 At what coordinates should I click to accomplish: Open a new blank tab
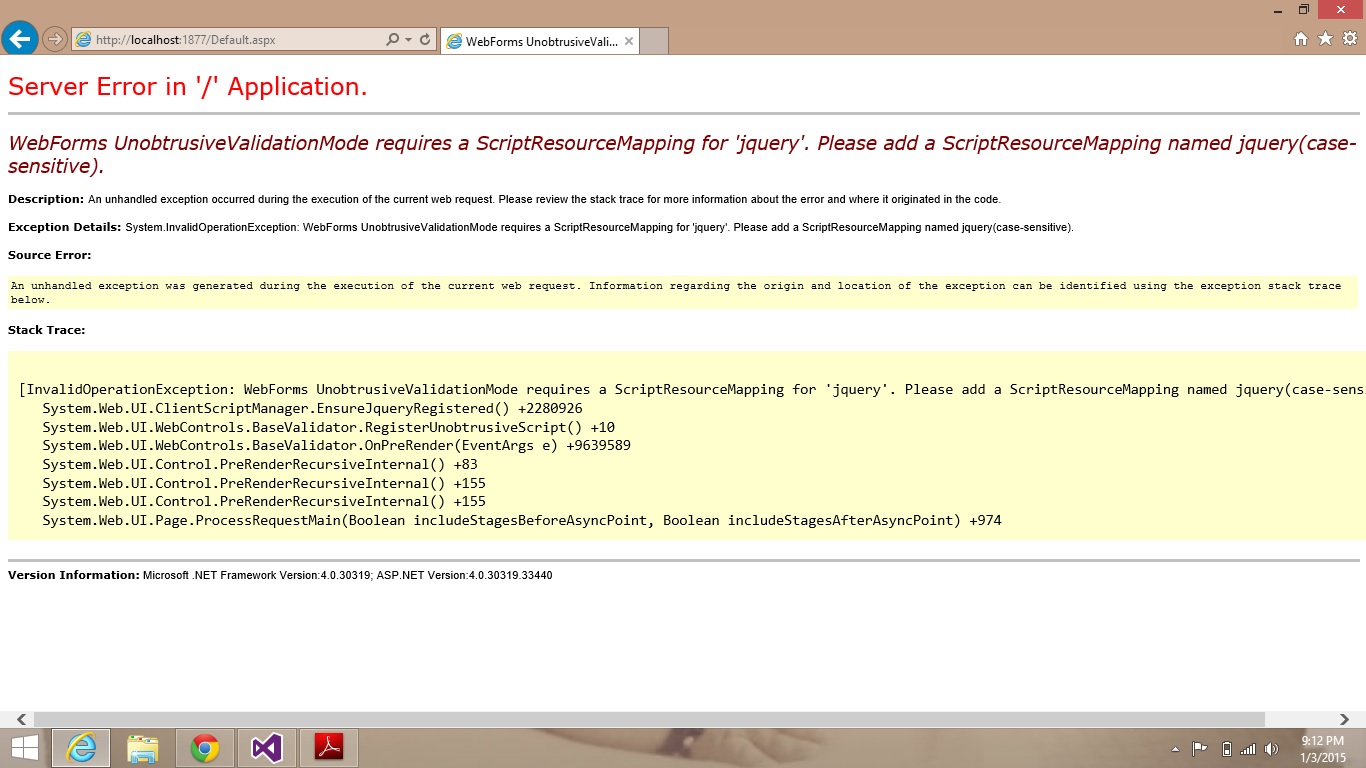(x=653, y=41)
